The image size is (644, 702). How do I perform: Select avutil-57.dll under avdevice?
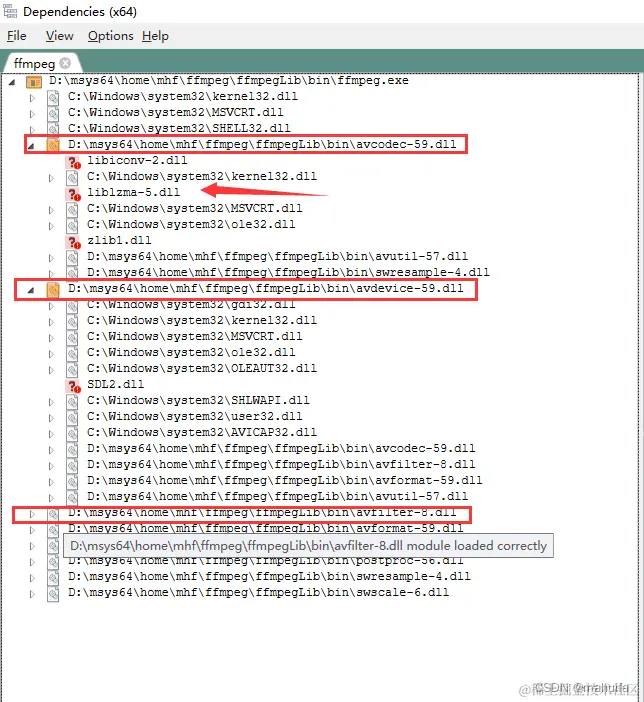pos(277,497)
